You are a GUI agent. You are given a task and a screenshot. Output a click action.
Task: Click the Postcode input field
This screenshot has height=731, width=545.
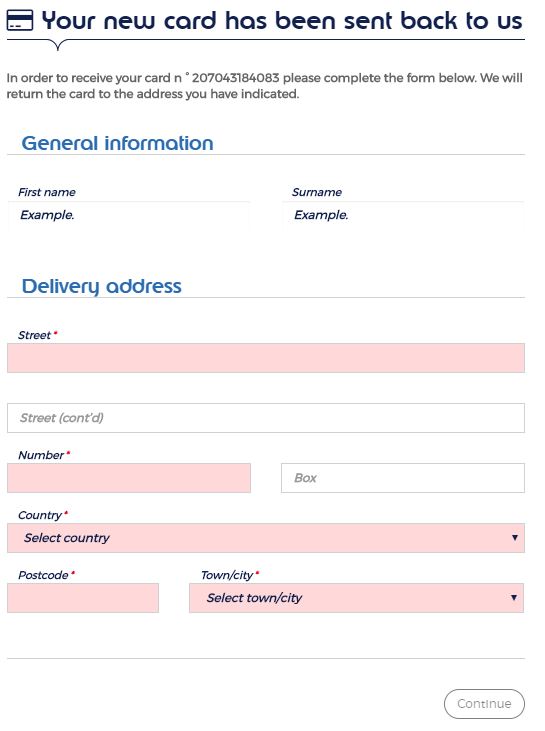click(x=83, y=598)
